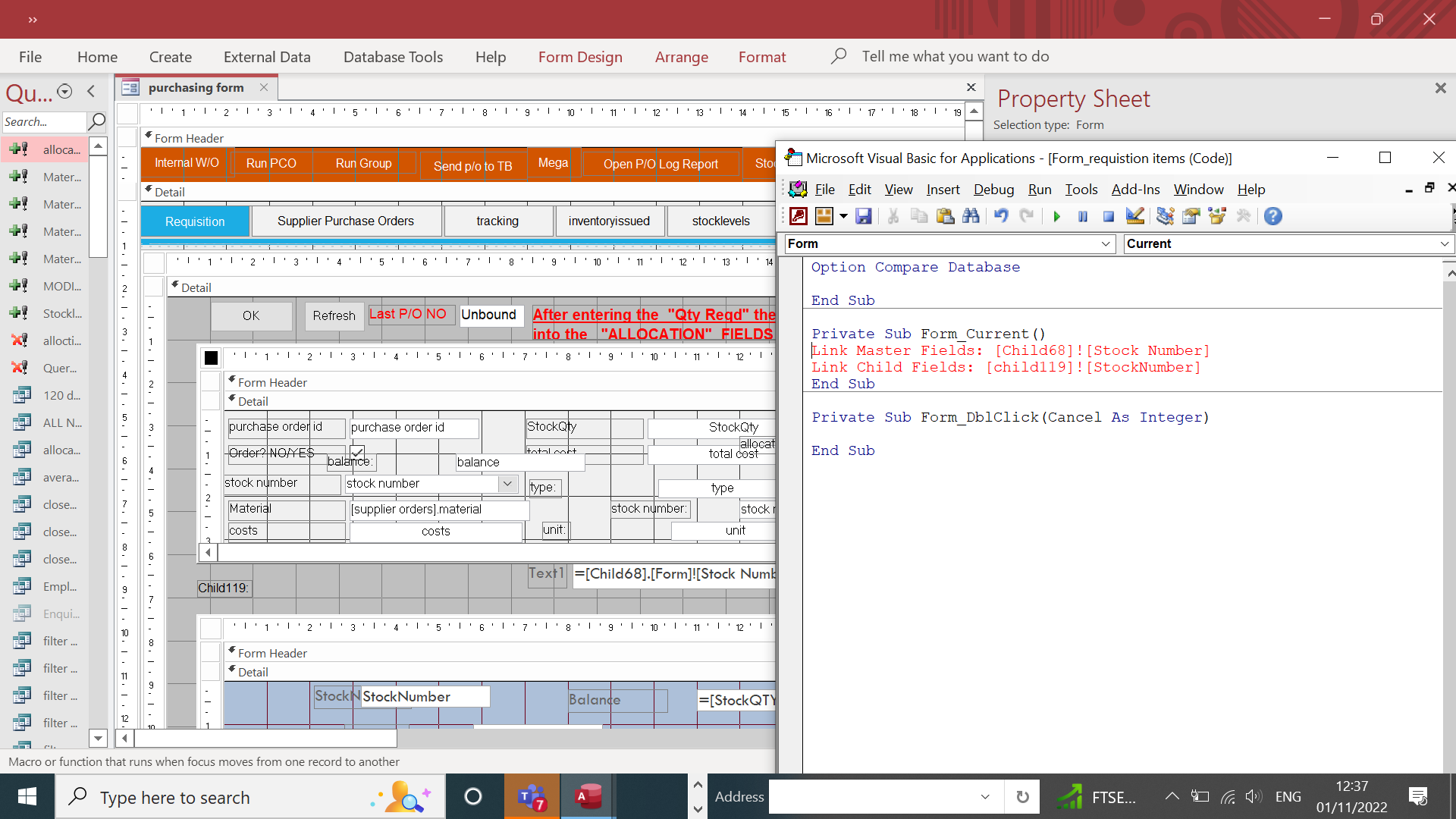Click the Send p/o to TB button
Image resolution: width=1456 pixels, height=819 pixels.
[472, 166]
